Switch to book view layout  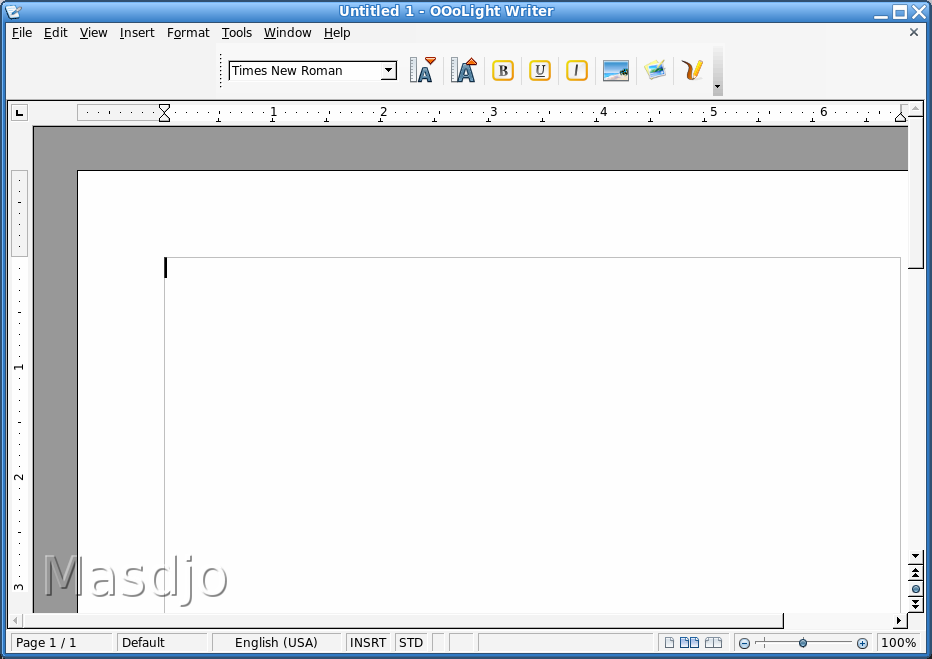click(713, 642)
